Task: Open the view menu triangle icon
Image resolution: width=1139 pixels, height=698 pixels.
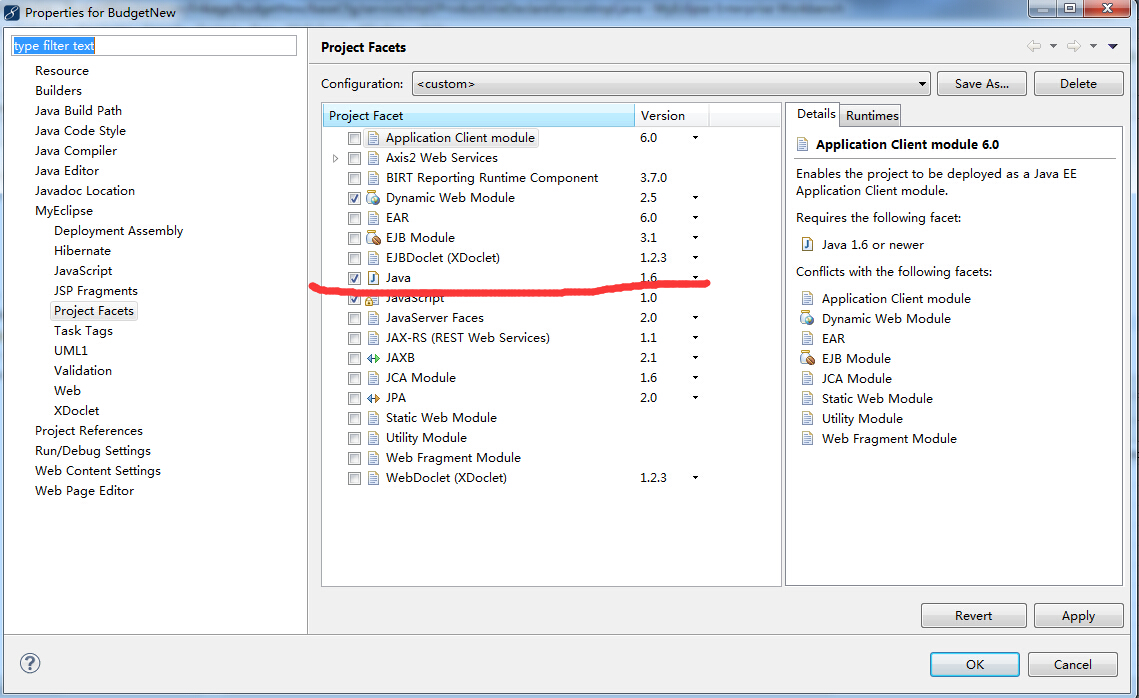Action: pos(1112,46)
